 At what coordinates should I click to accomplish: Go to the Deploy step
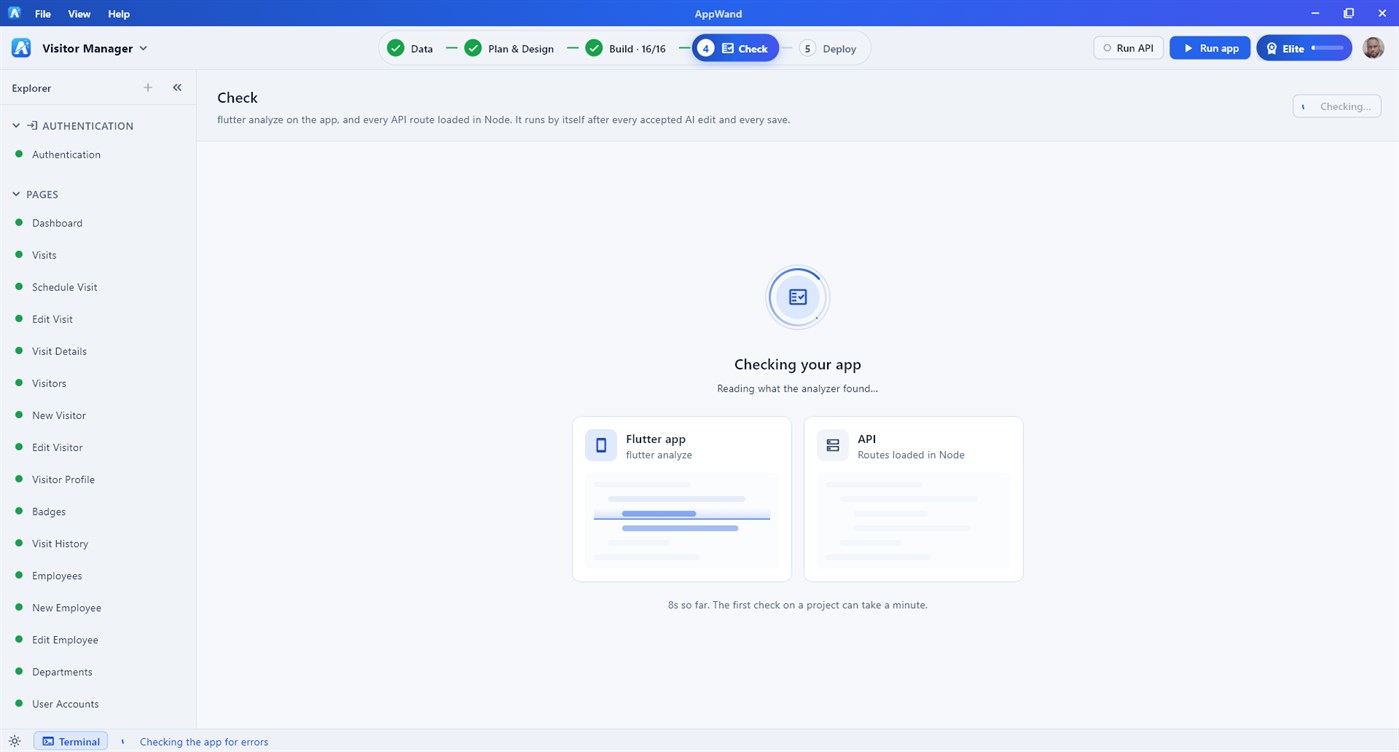pyautogui.click(x=828, y=48)
